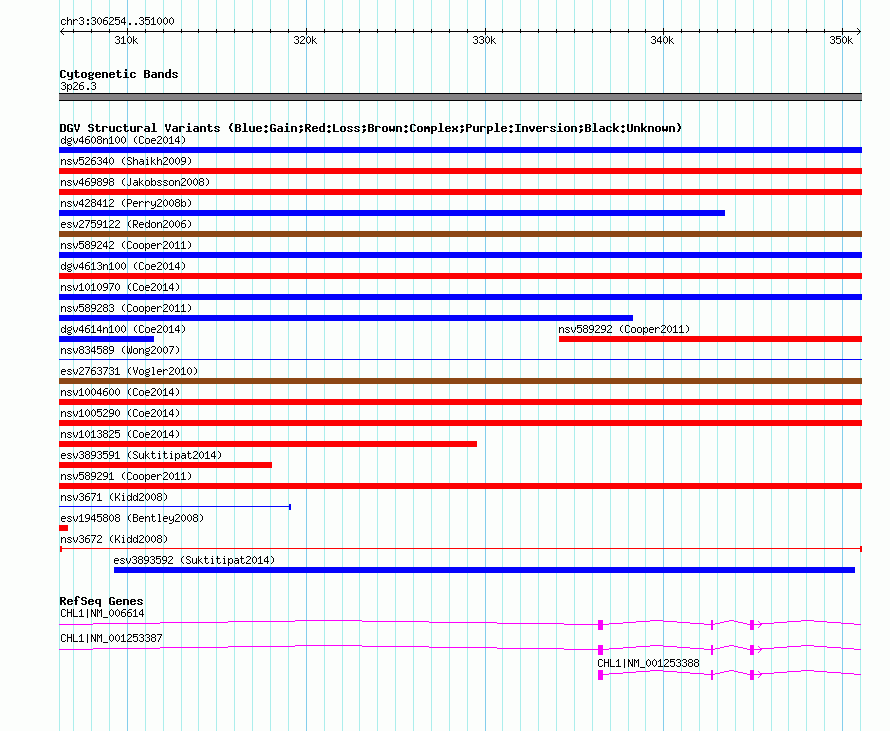Click dgv4613n100 (Coe2014) variant label
The image size is (890, 731).
[123, 266]
